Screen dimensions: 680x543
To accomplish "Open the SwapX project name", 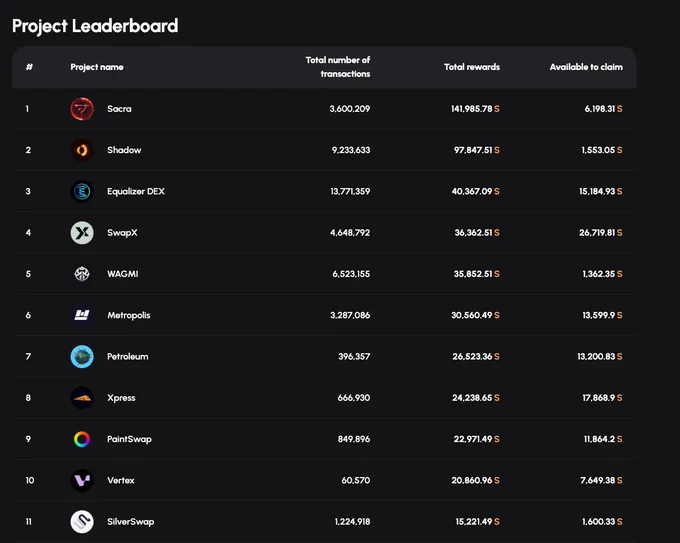I will [x=122, y=233].
